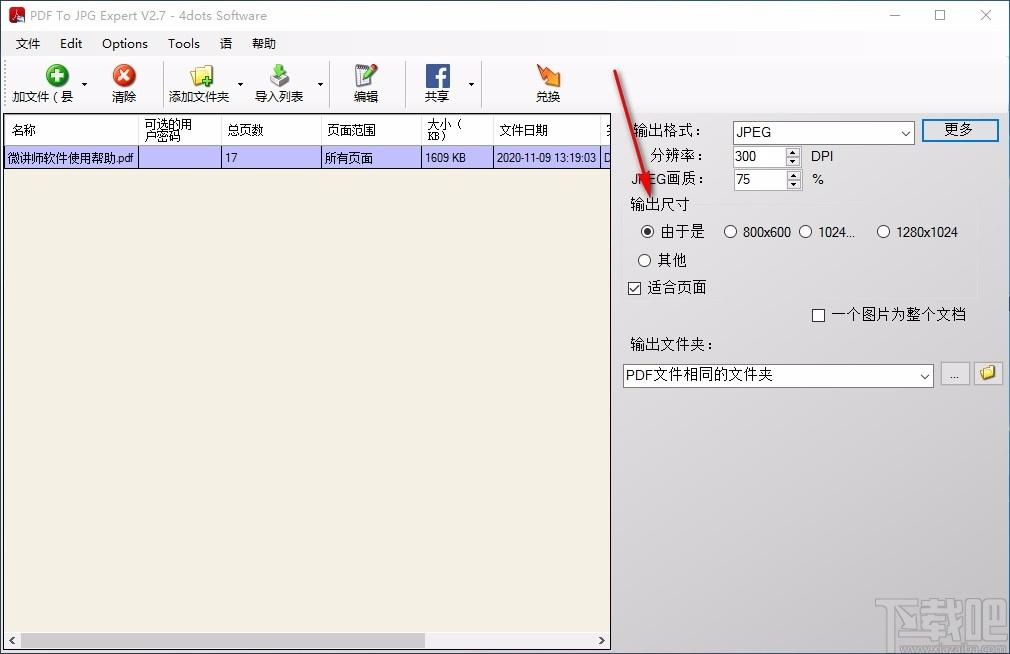This screenshot has height=654, width=1010.
Task: Click the 名称 column header
Action: [x=71, y=130]
